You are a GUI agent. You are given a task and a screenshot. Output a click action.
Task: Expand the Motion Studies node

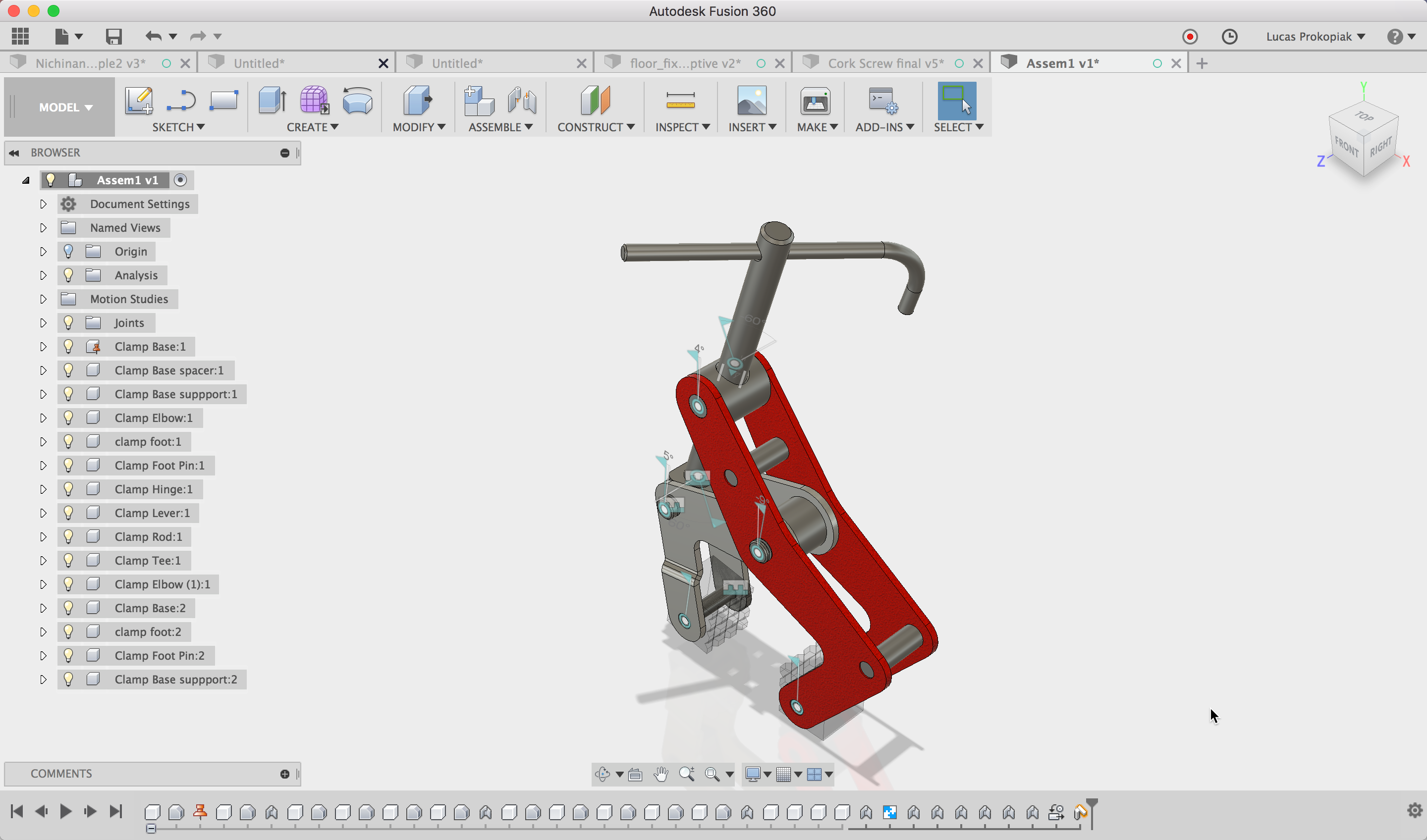click(x=43, y=299)
